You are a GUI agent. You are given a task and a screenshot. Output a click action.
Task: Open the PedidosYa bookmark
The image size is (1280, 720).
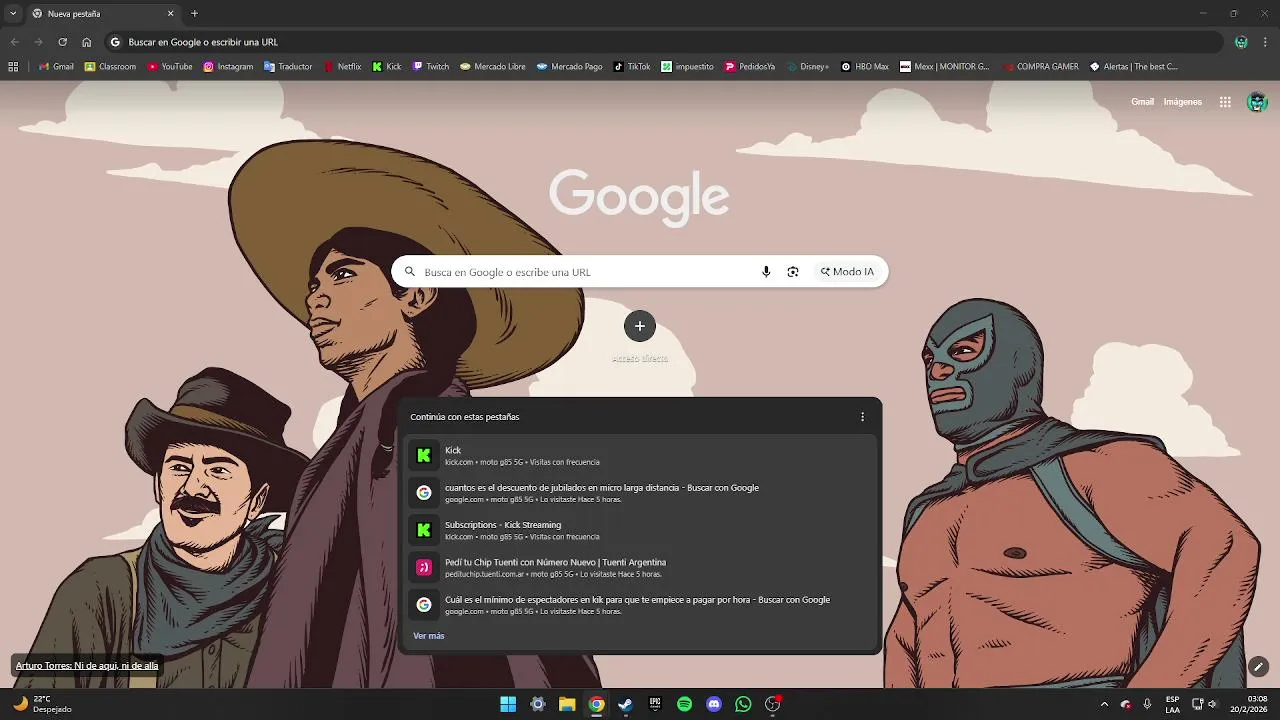tap(750, 67)
